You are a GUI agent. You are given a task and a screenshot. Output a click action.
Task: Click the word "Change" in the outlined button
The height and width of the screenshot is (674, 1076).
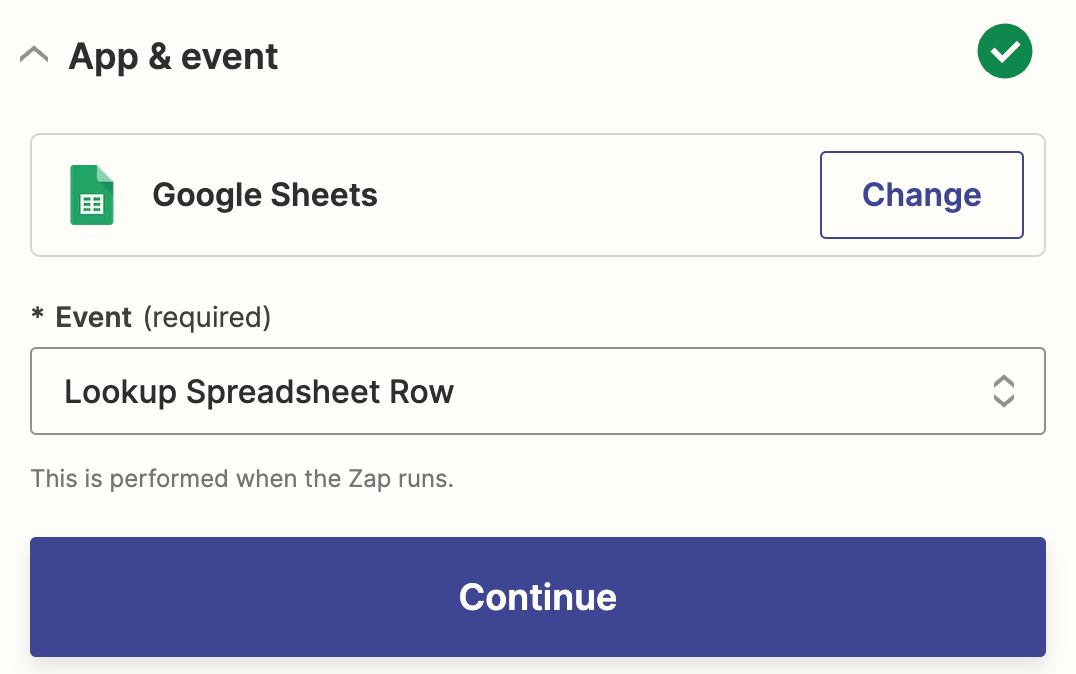pos(921,195)
